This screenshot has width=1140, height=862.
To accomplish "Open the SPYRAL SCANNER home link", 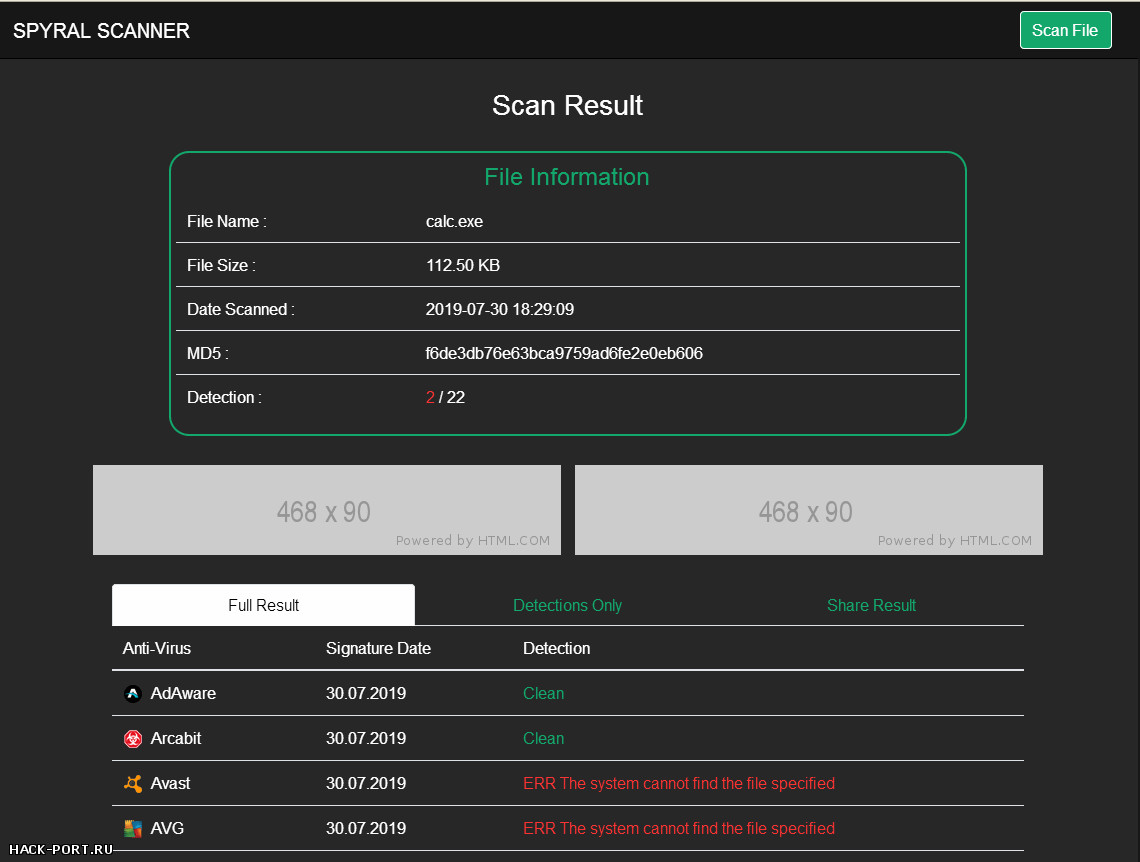I will (x=101, y=31).
